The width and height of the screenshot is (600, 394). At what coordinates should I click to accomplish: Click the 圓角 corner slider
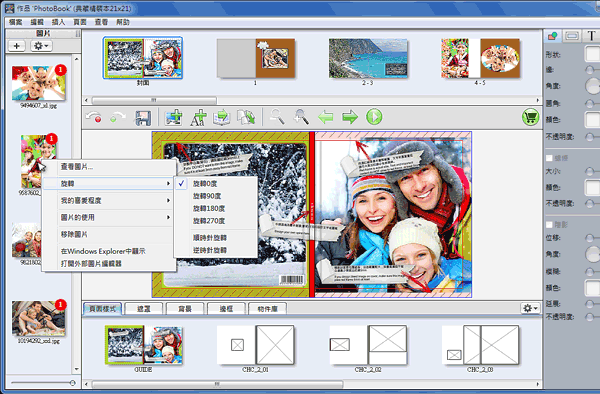[x=592, y=103]
